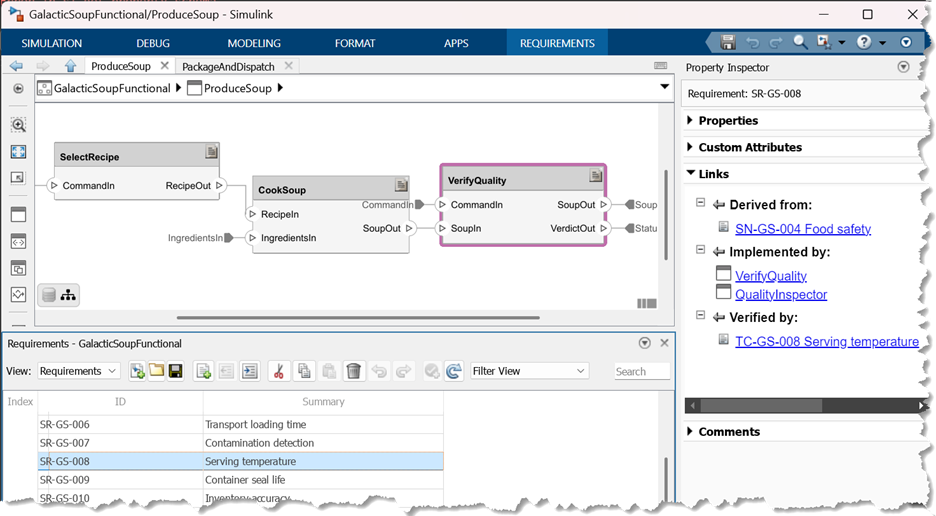This screenshot has width=936, height=516.
Task: Open the MODELING ribbon tab
Action: point(254,43)
